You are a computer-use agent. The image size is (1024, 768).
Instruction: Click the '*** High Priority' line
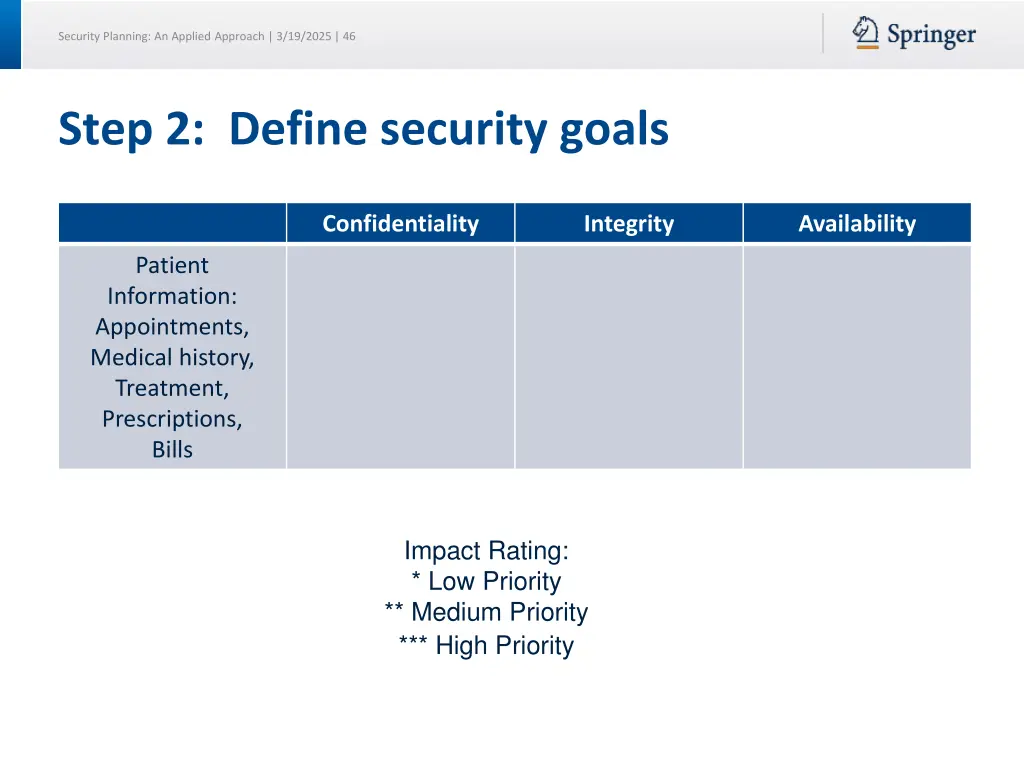point(487,645)
